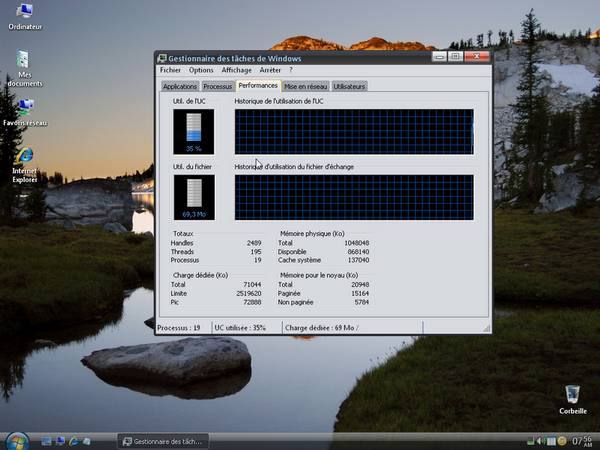600x450 pixels.
Task: Switch to the Mise en réseau tab
Action: click(x=305, y=86)
